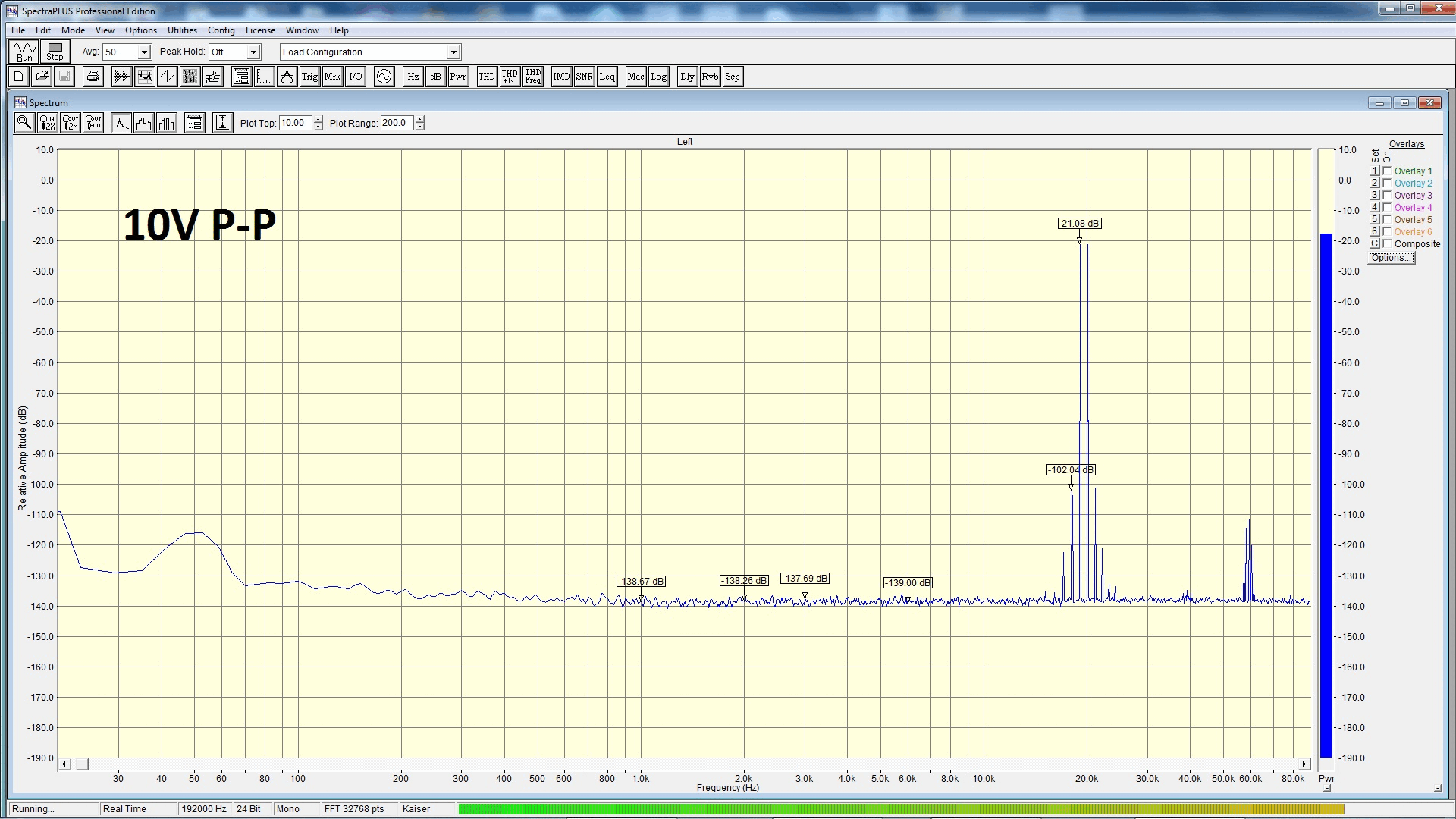Click the Run analyzer button
1456x819 pixels.
(x=24, y=52)
